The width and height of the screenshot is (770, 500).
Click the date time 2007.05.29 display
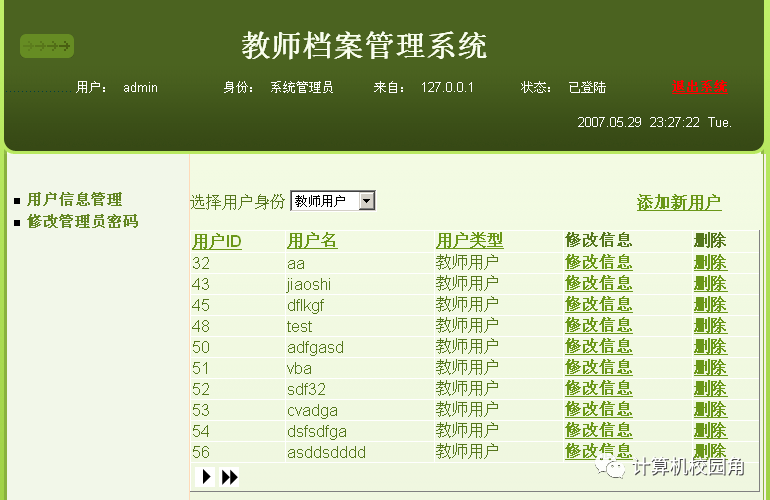point(654,122)
